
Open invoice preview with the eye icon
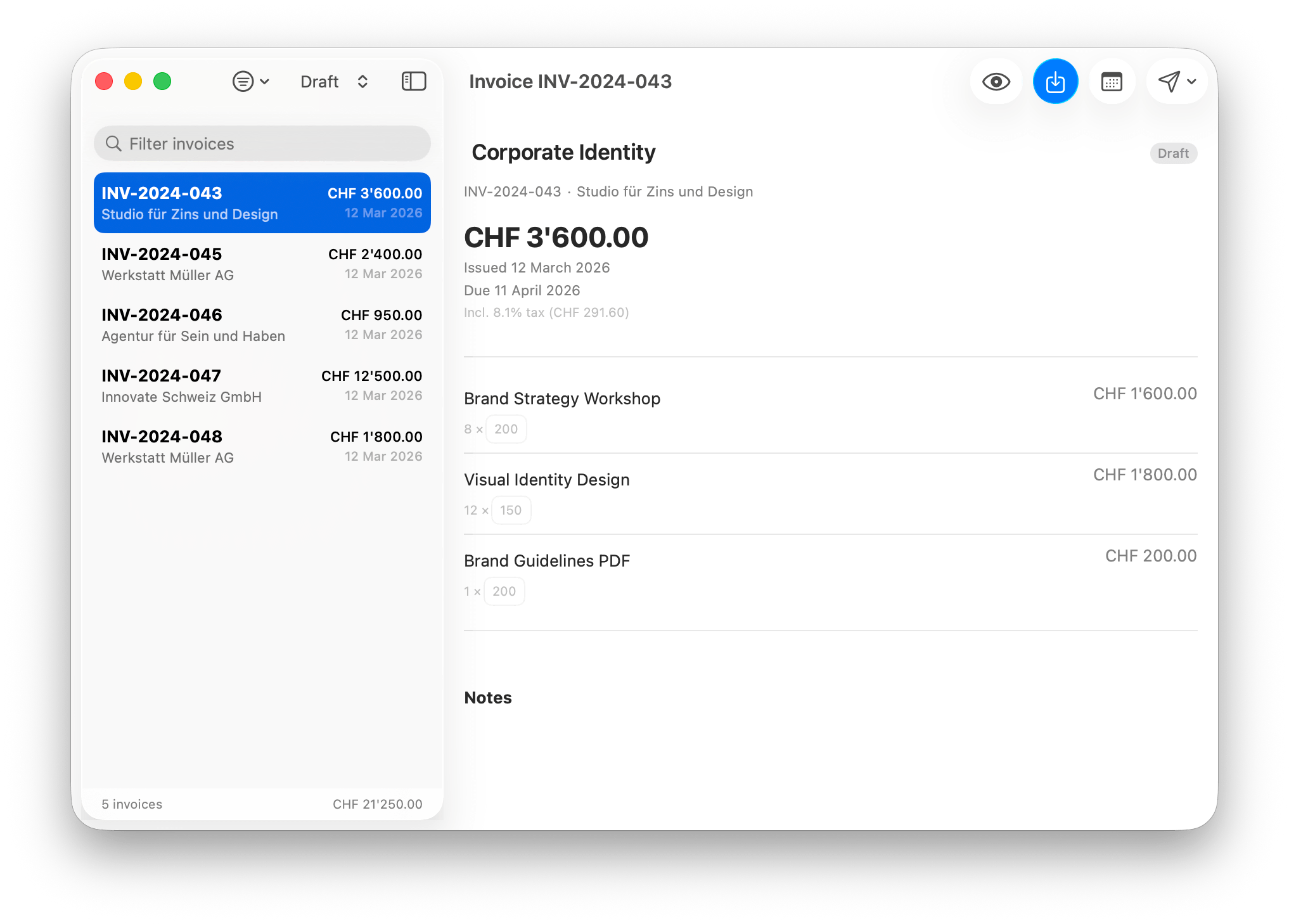(x=996, y=81)
